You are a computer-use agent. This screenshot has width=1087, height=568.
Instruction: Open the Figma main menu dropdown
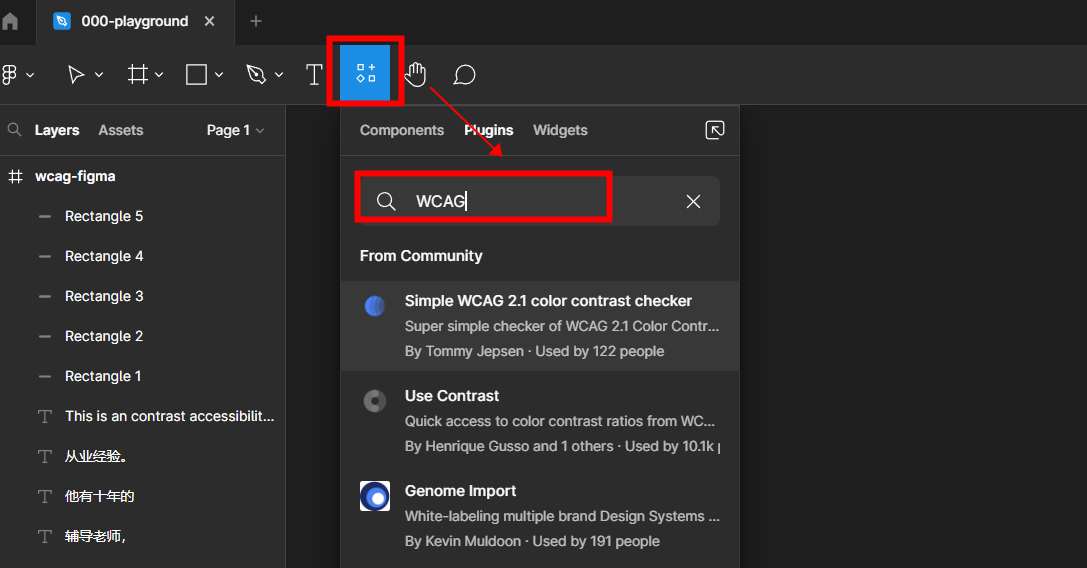[18, 75]
